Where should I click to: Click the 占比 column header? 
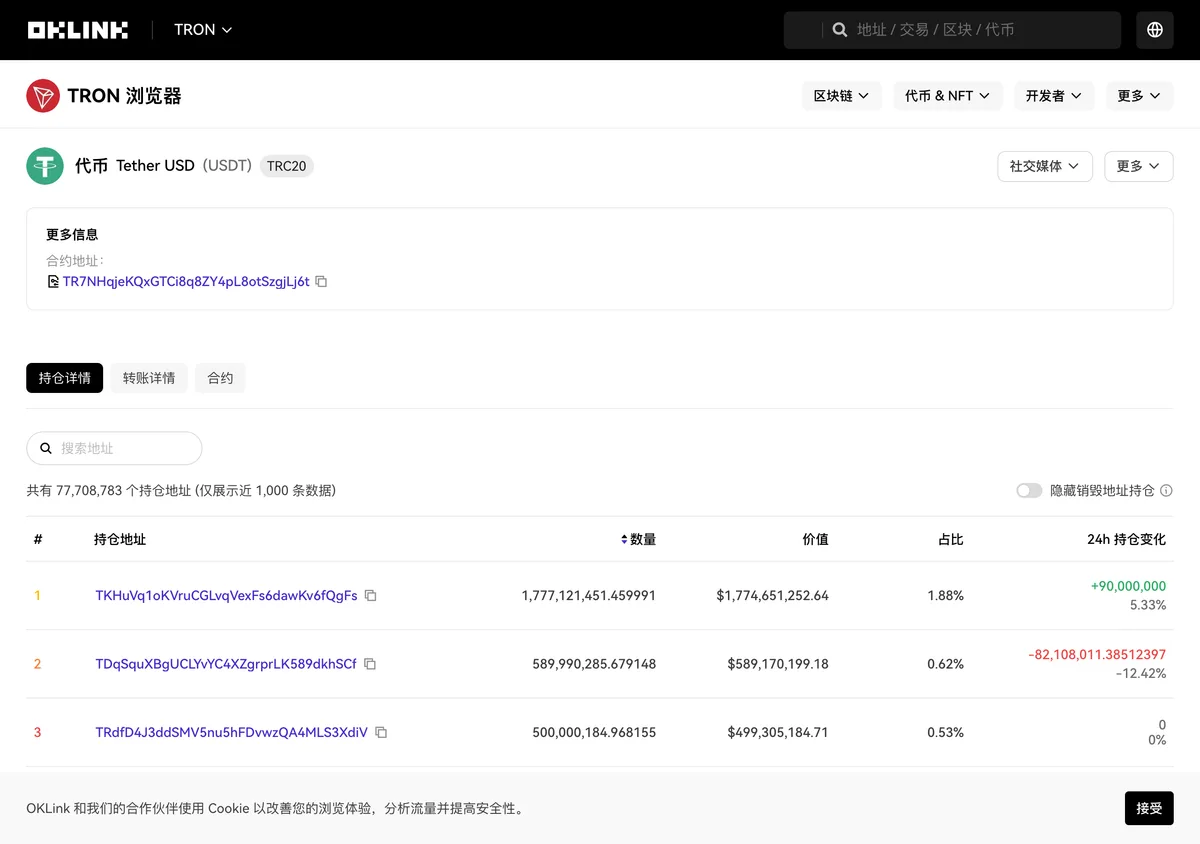(x=951, y=539)
